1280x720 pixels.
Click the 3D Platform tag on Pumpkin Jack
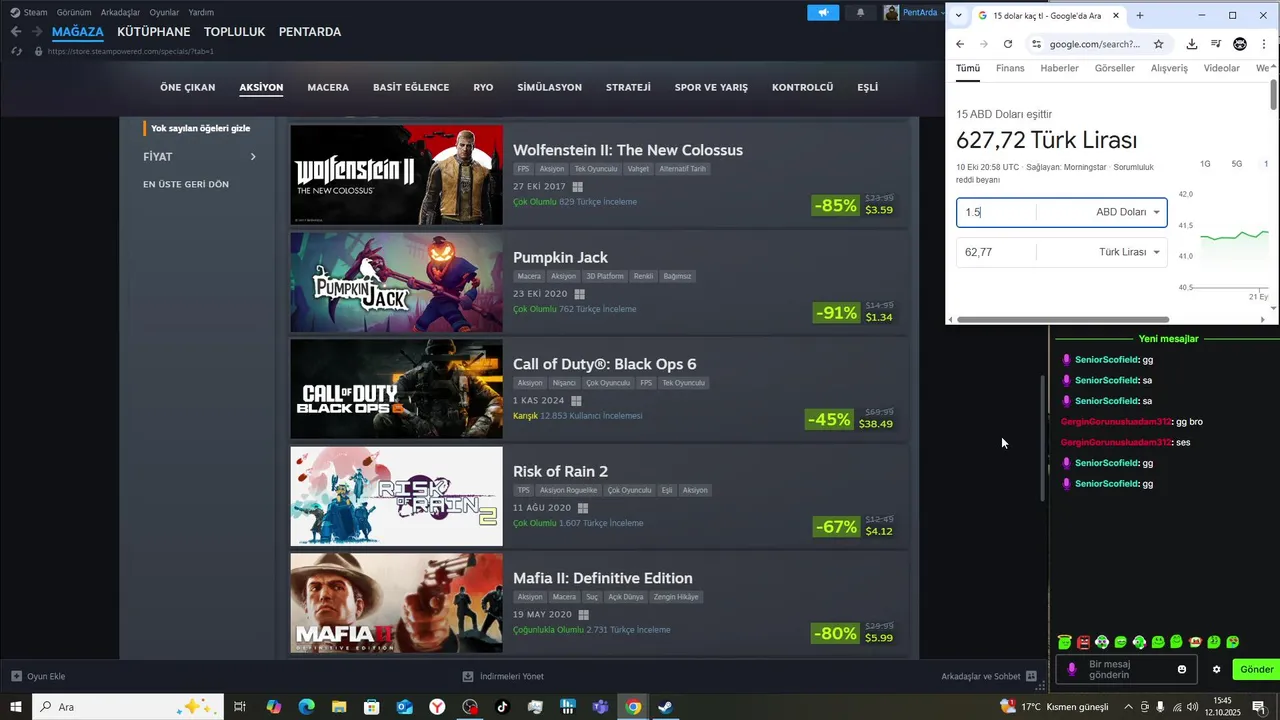604,276
